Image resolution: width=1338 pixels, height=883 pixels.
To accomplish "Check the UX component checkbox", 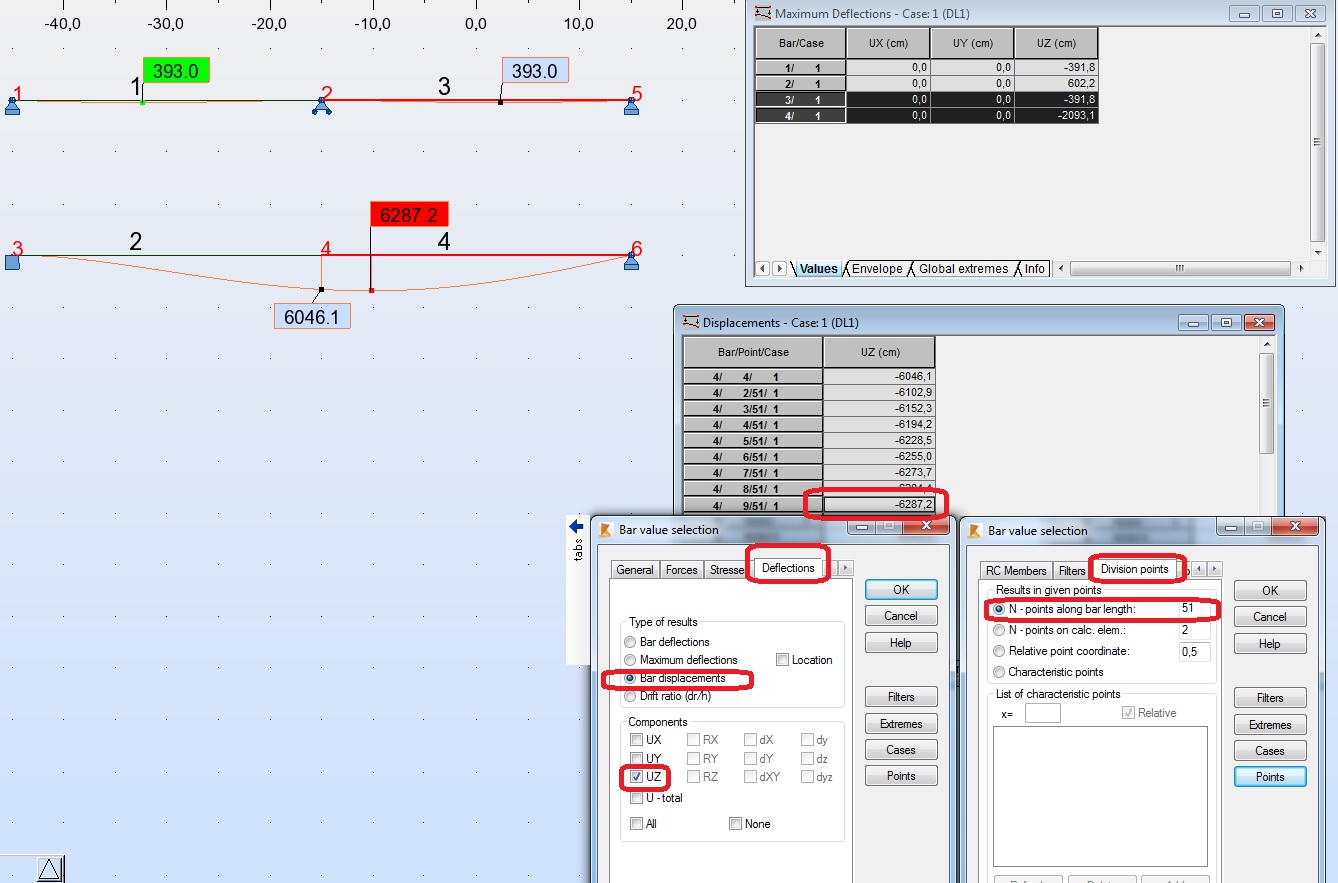I will (x=637, y=740).
